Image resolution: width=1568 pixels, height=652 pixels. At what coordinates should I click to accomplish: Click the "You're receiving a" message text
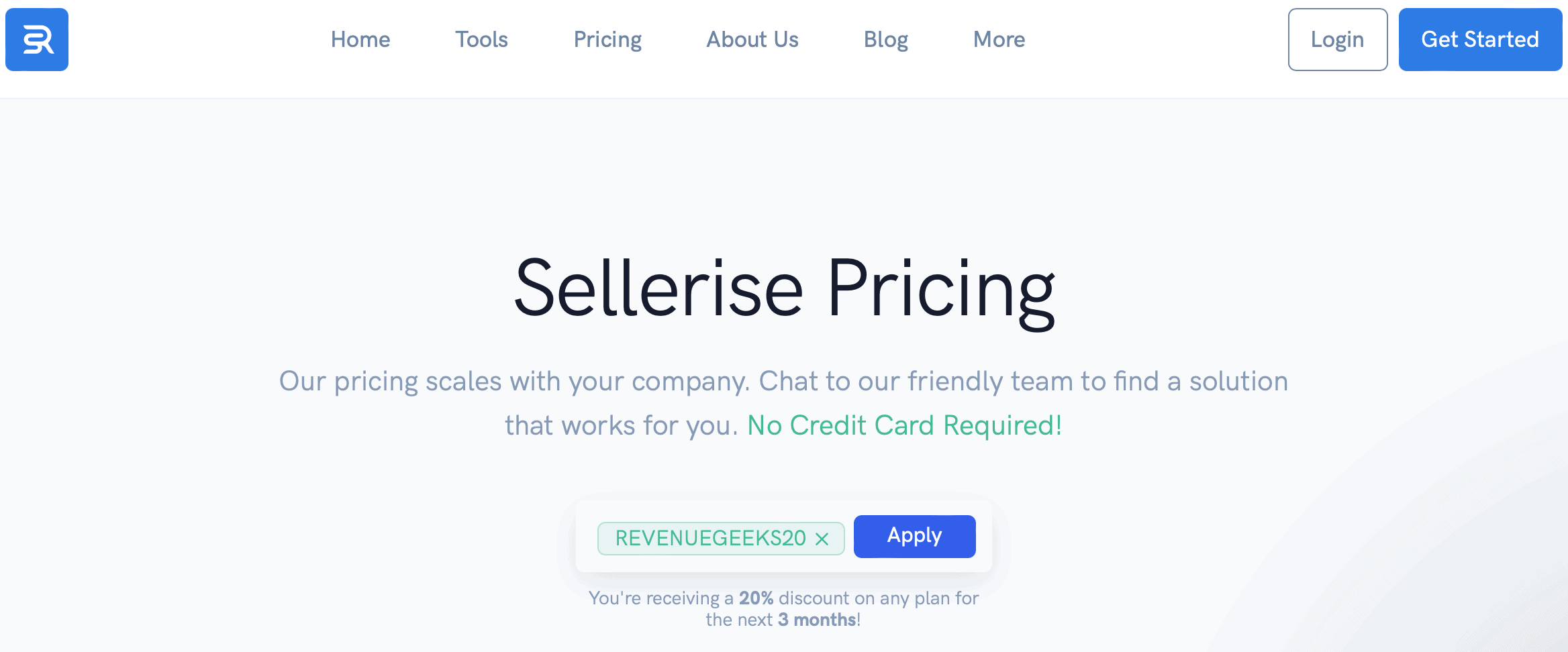tap(661, 598)
